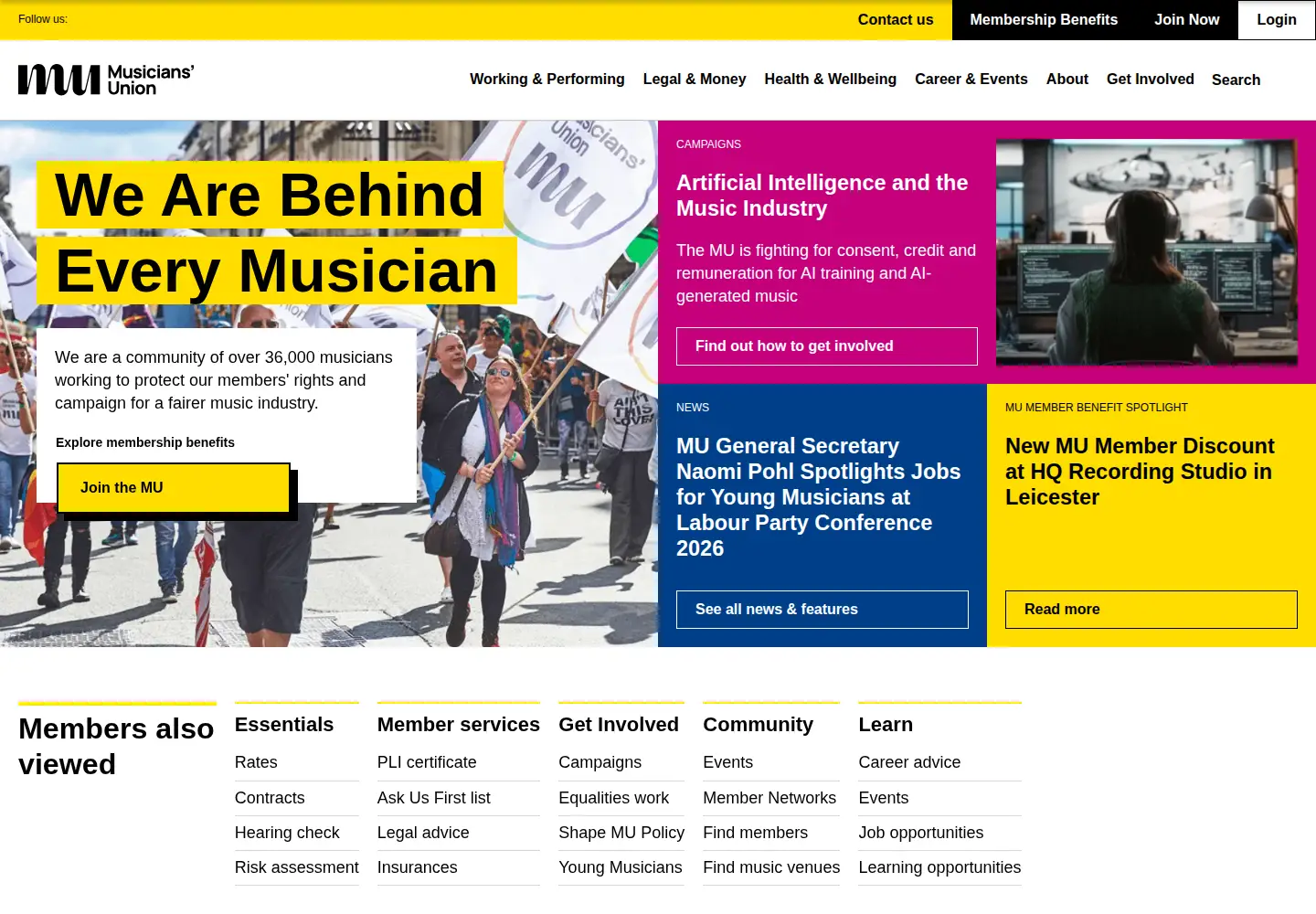Viewport: 1316px width, 914px height.
Task: Open the Insurances link
Action: tap(418, 867)
